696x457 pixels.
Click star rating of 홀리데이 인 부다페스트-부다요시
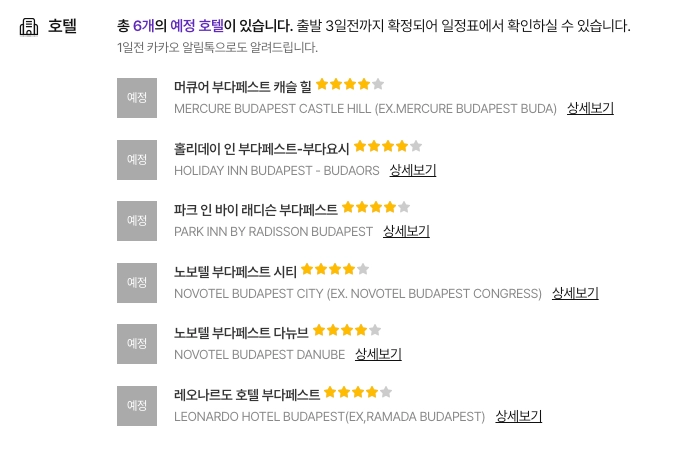388,146
